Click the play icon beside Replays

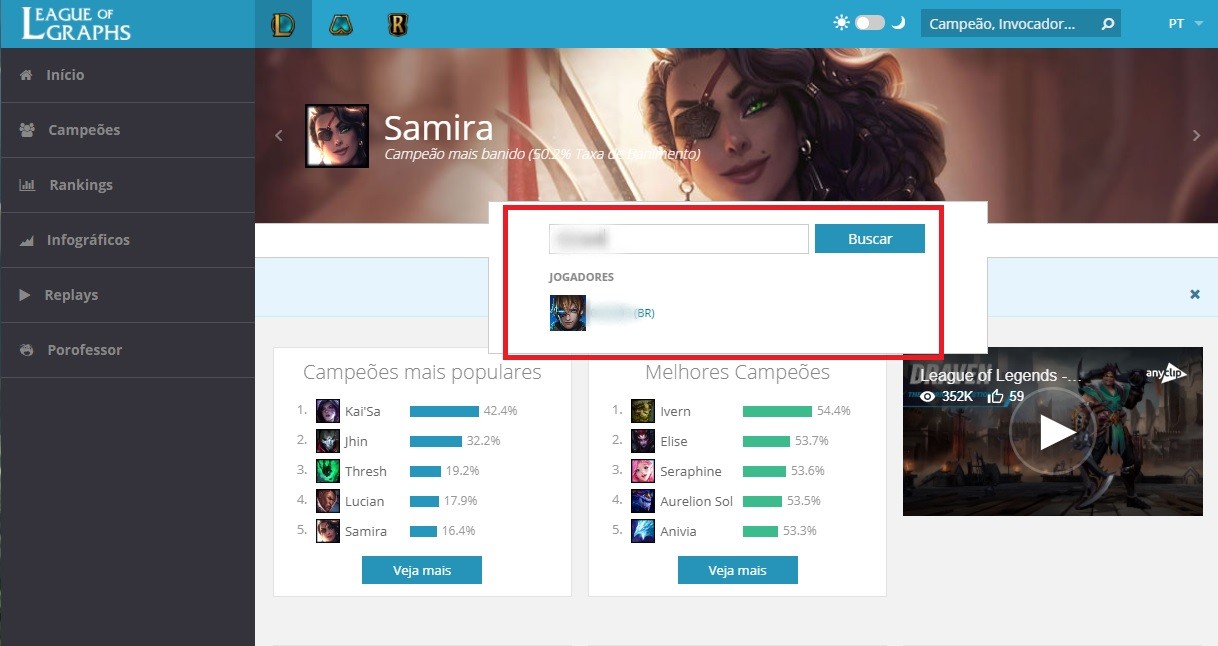25,295
